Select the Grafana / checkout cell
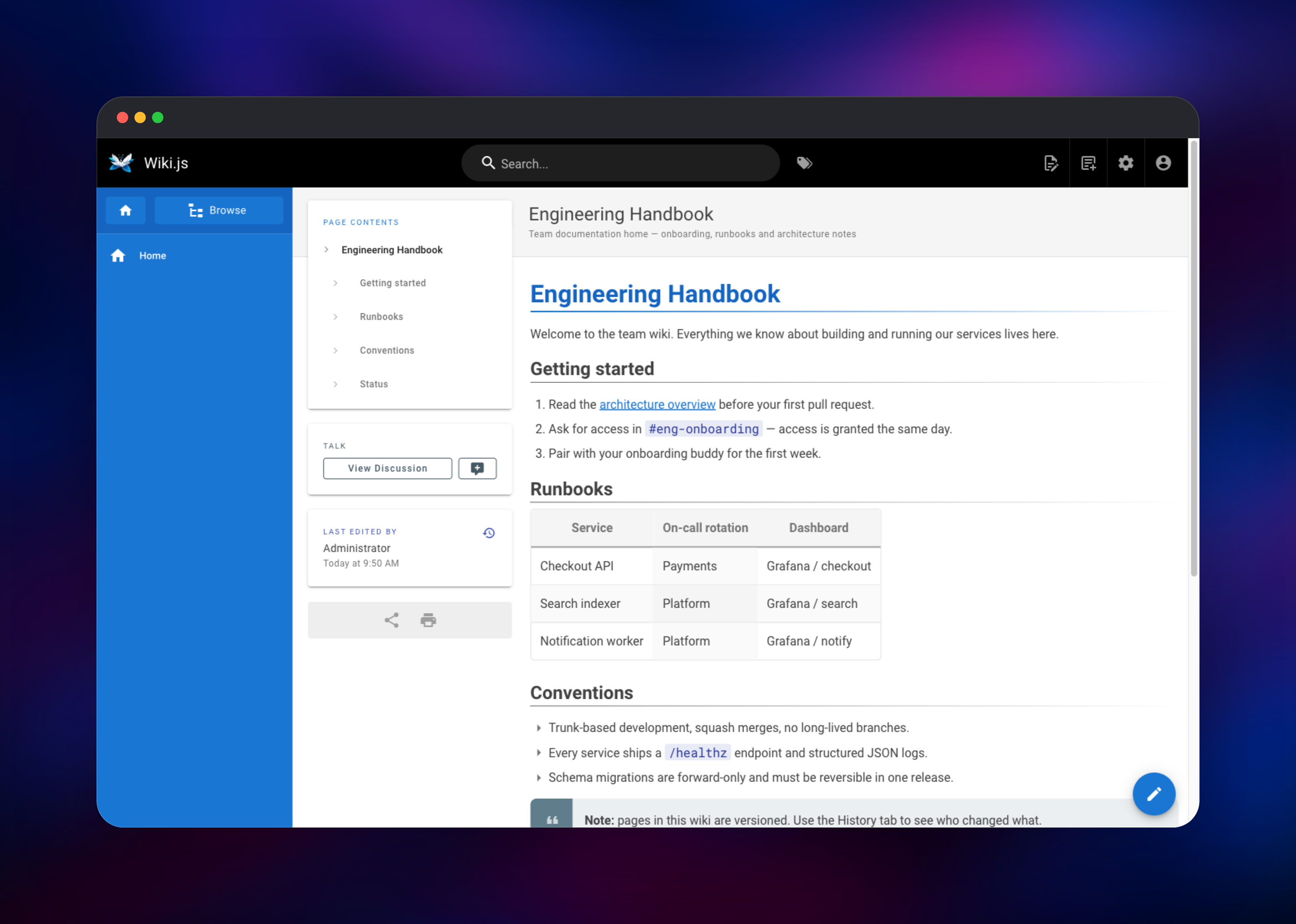 coord(819,566)
